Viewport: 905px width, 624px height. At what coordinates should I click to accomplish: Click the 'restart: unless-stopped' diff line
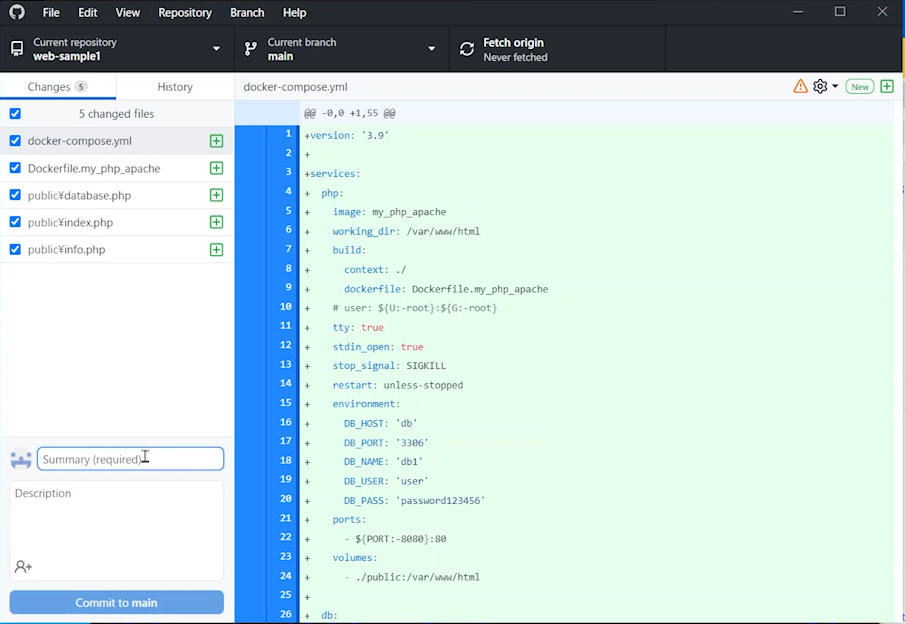(x=597, y=385)
